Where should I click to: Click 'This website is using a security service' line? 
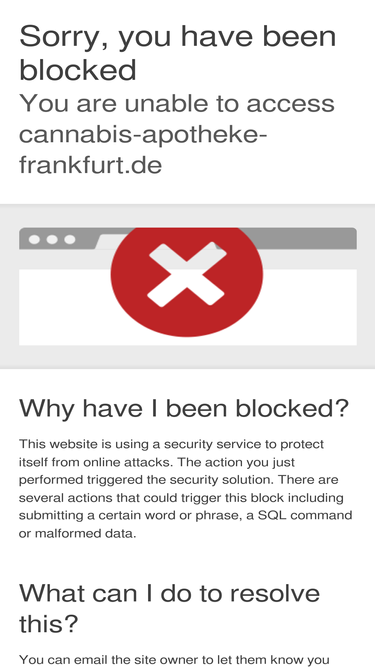coord(171,444)
